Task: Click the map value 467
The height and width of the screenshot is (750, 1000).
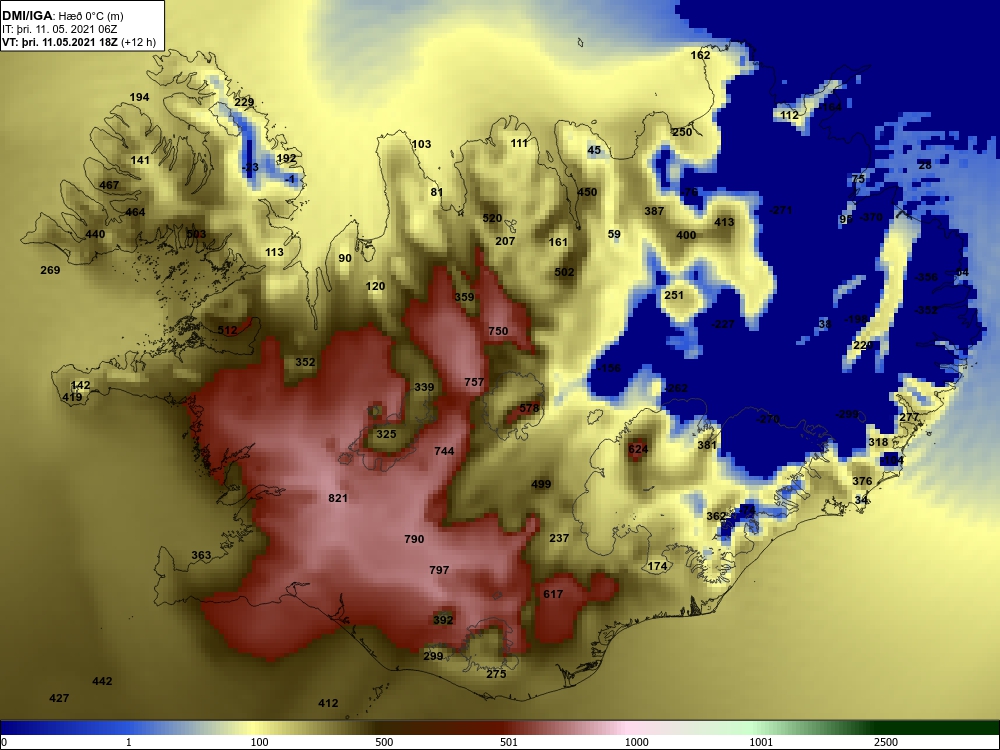Action: [x=109, y=186]
